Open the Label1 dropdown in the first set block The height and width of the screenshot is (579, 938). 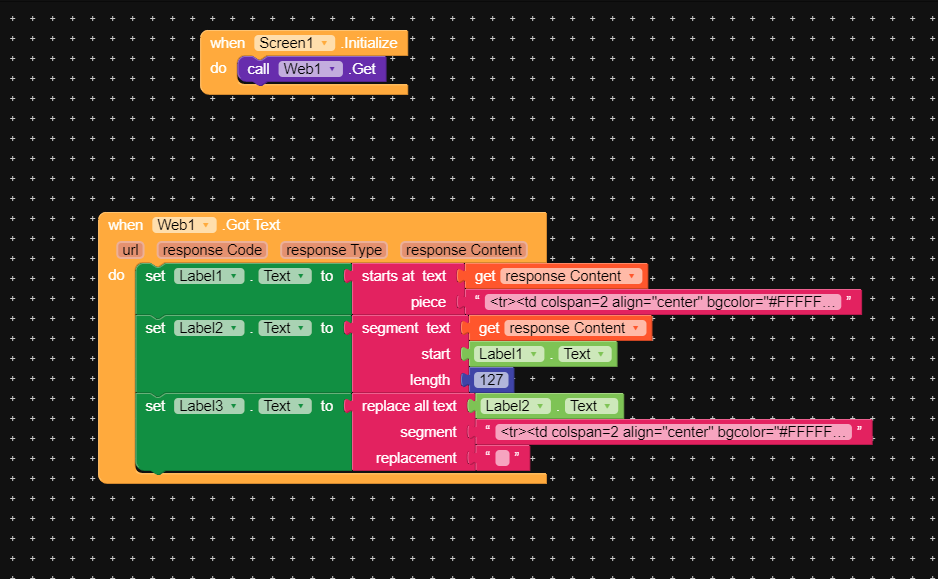234,275
